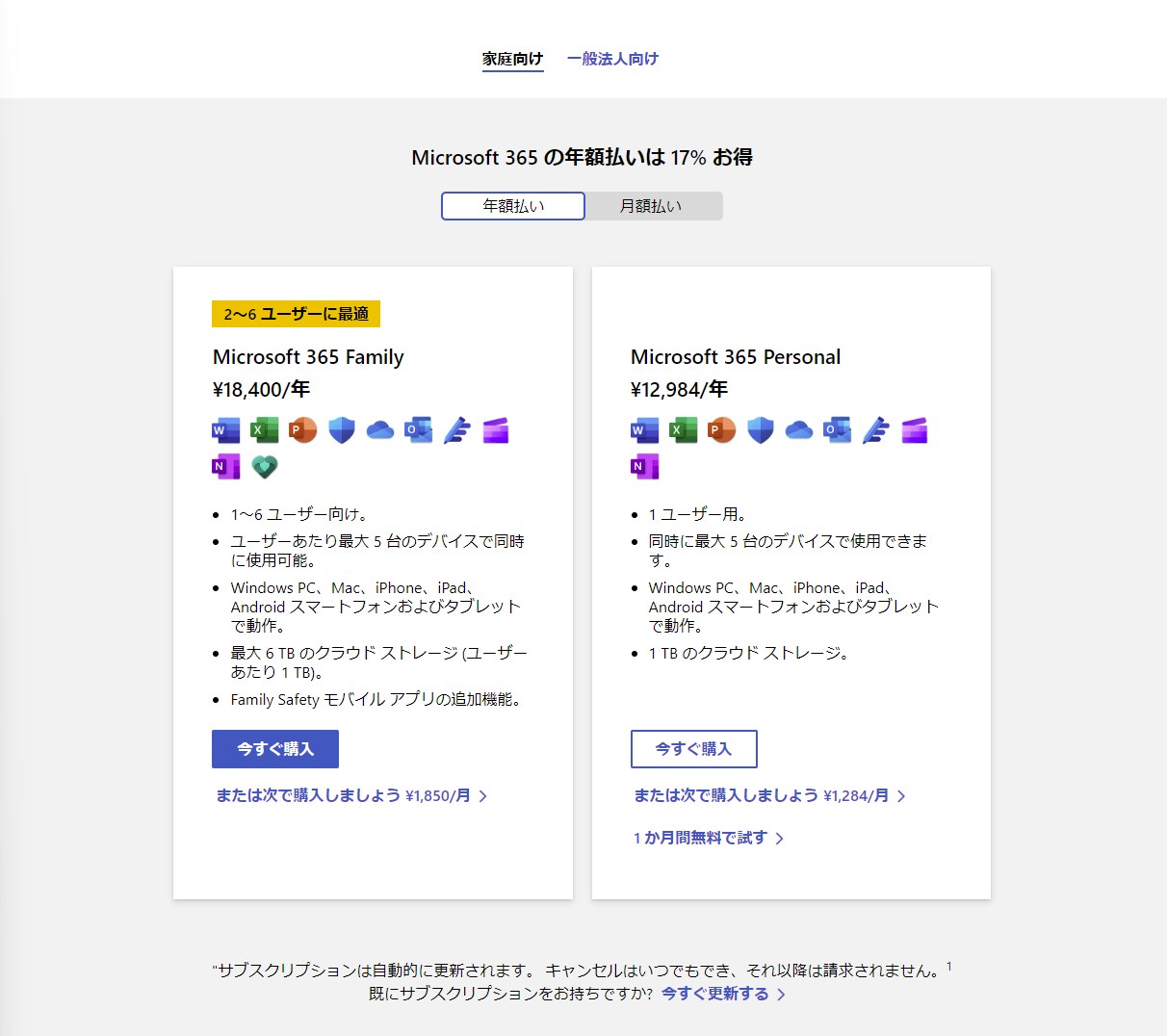The width and height of the screenshot is (1167, 1036).
Task: Click the Microsoft 365 Personal heading
Action: click(736, 357)
